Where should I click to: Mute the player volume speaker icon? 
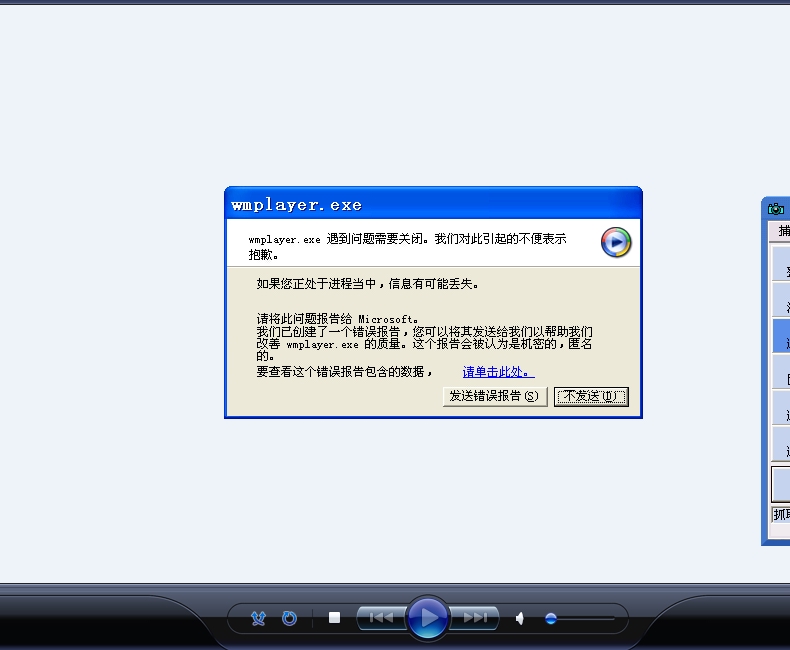click(520, 618)
